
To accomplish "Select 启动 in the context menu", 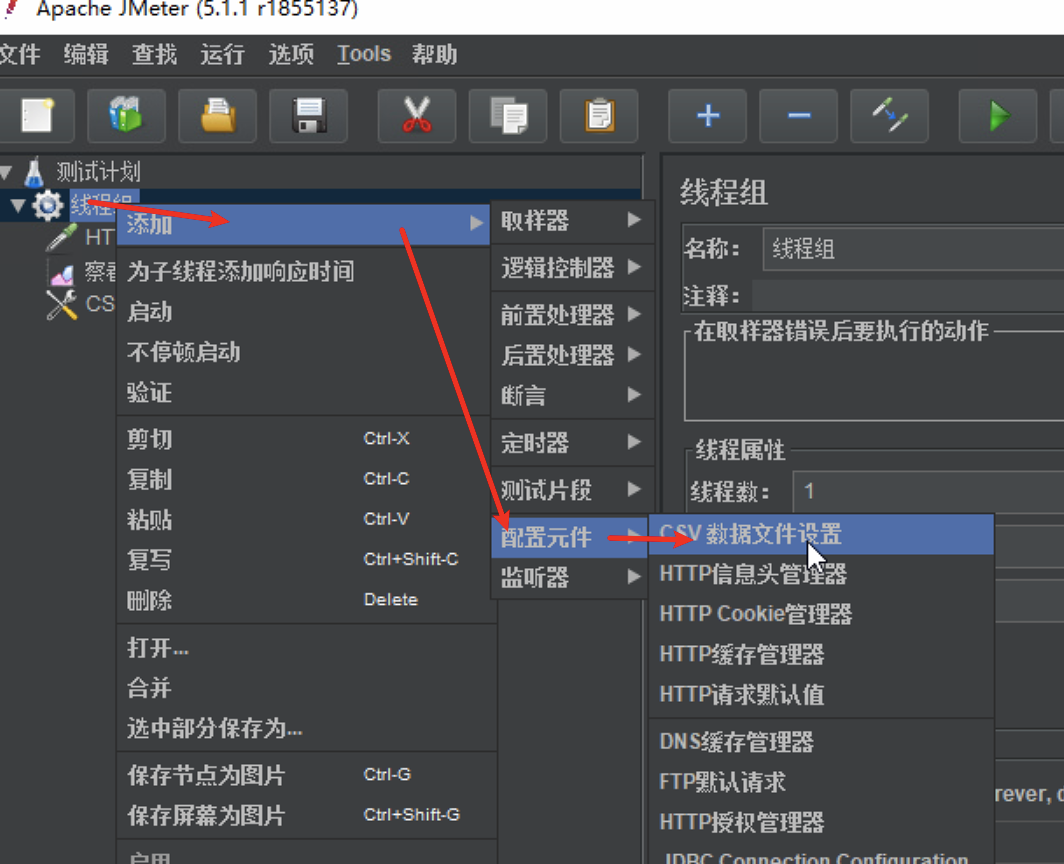I will (x=303, y=312).
